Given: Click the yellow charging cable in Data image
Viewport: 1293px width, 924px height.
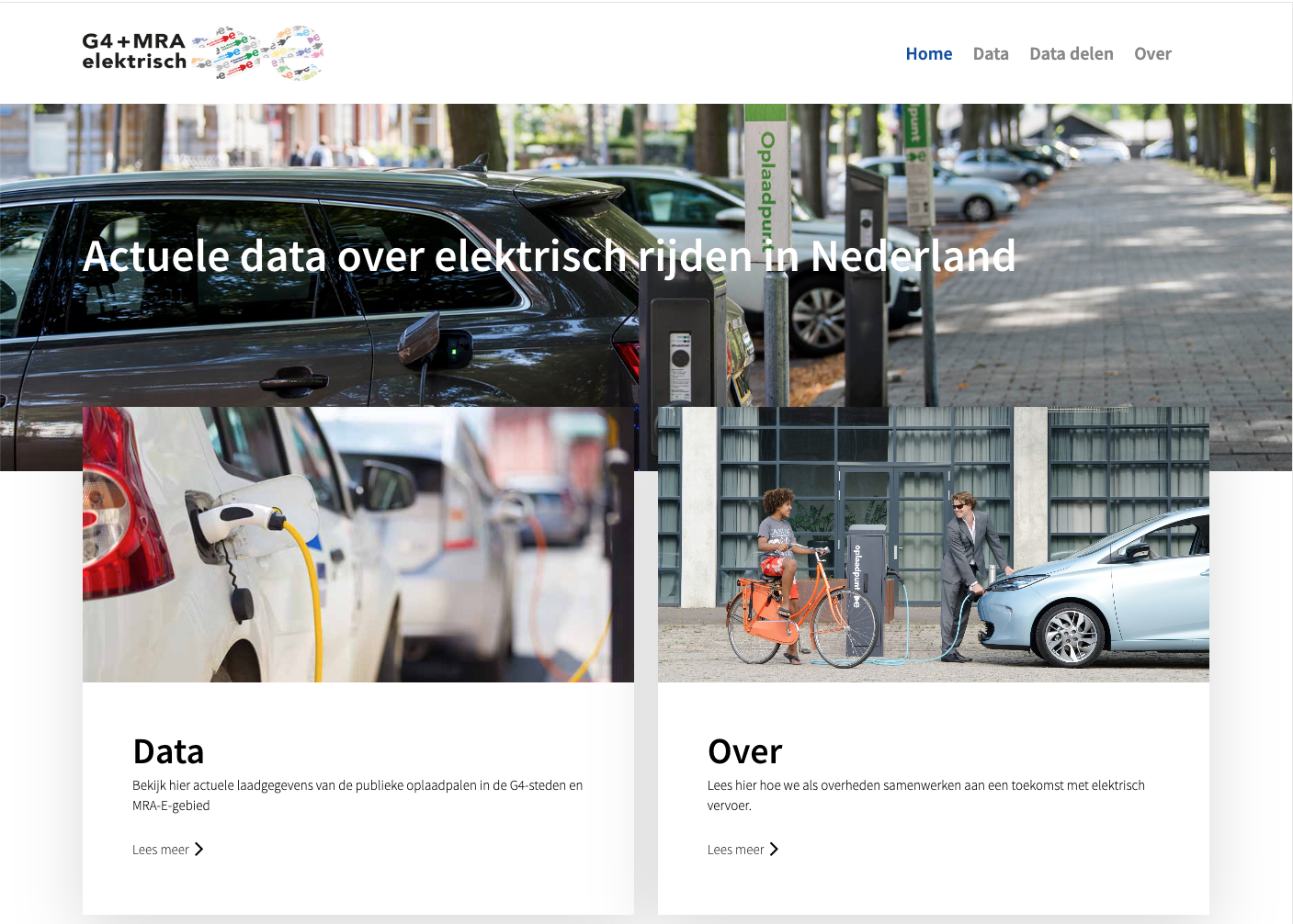Looking at the screenshot, I should click(311, 597).
